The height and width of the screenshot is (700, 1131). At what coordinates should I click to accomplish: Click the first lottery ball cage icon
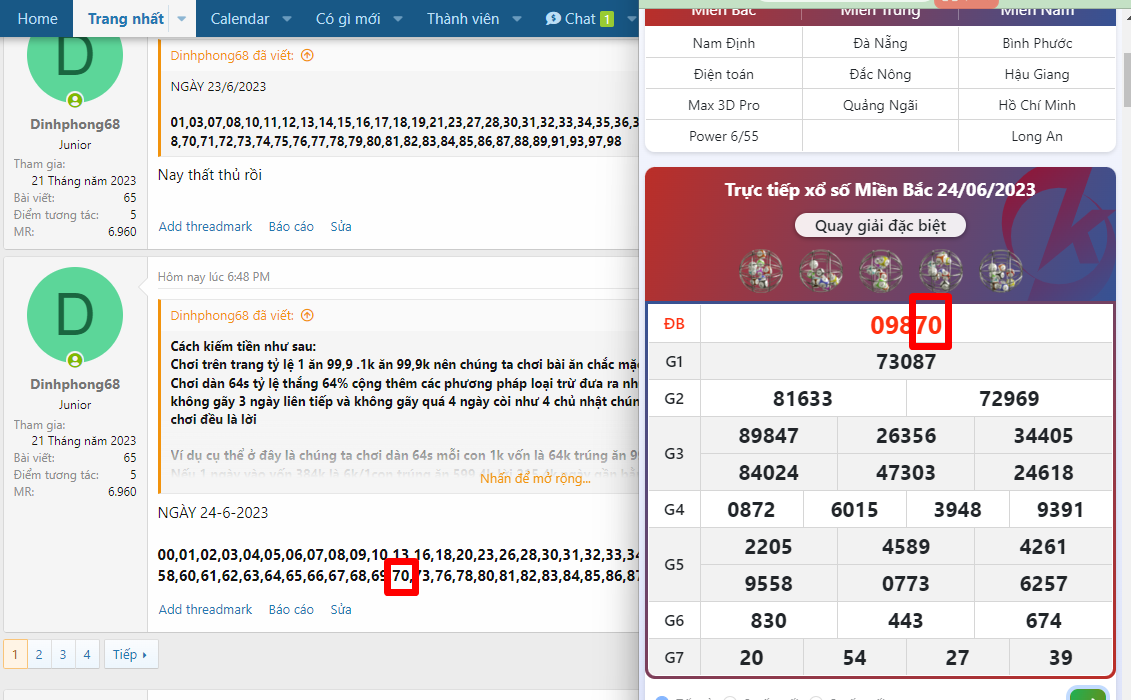(x=761, y=271)
